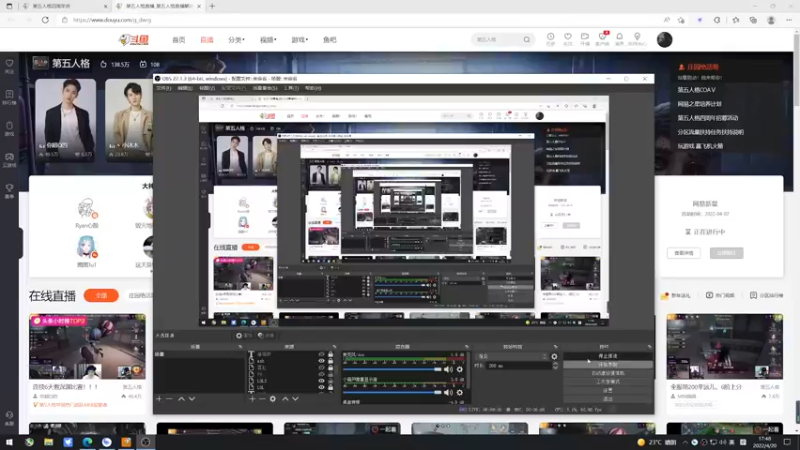The height and width of the screenshot is (450, 800).
Task: Click the search magnifier on Douyu
Action: pyautogui.click(x=527, y=39)
